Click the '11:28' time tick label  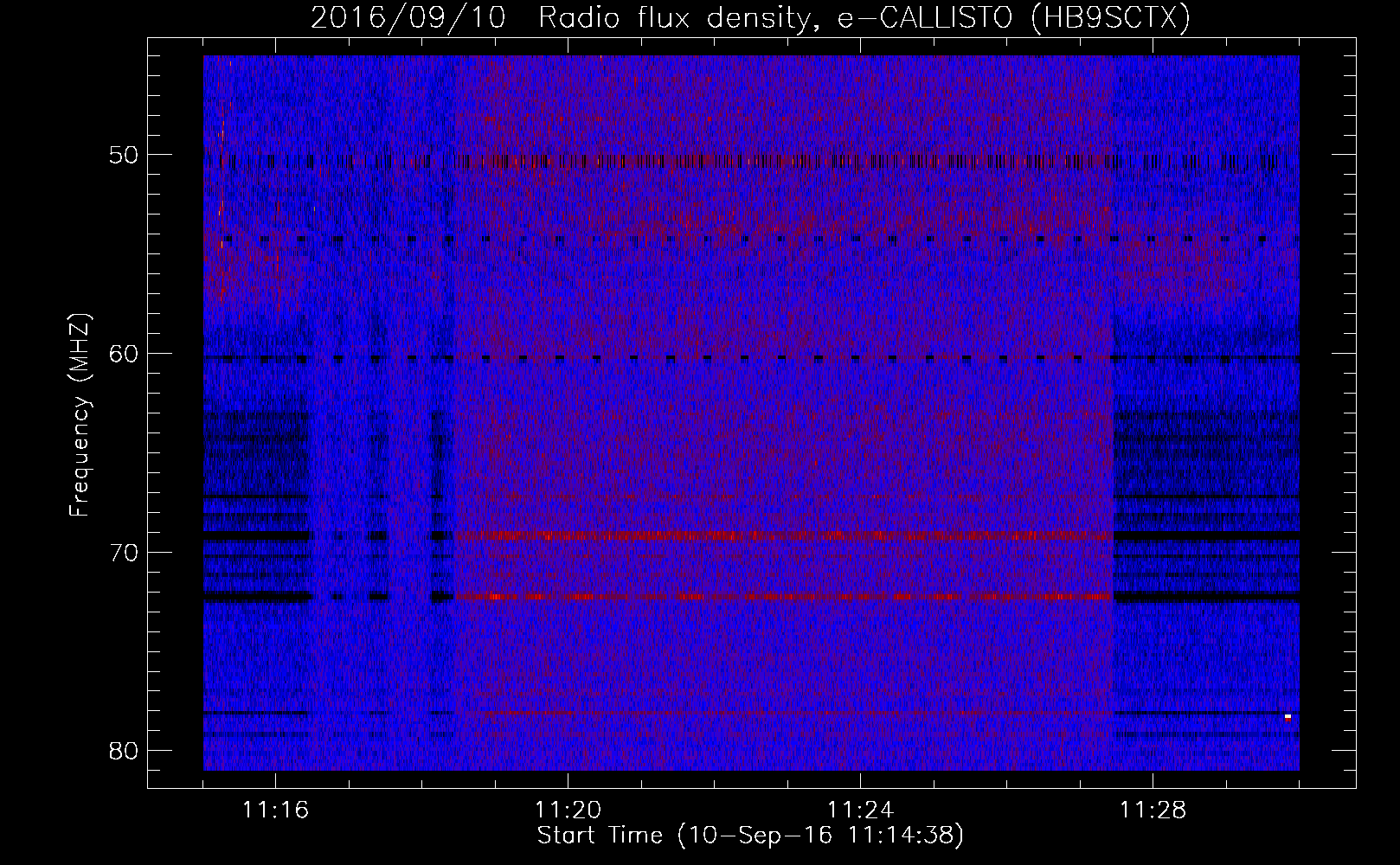pyautogui.click(x=1153, y=811)
